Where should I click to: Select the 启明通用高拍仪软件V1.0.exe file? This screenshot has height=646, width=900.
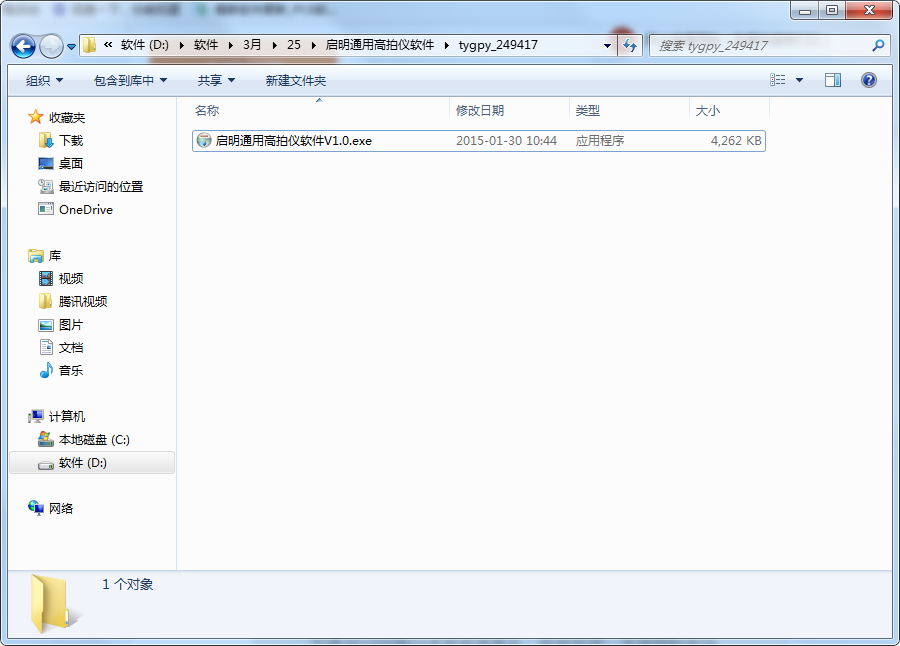[x=293, y=141]
